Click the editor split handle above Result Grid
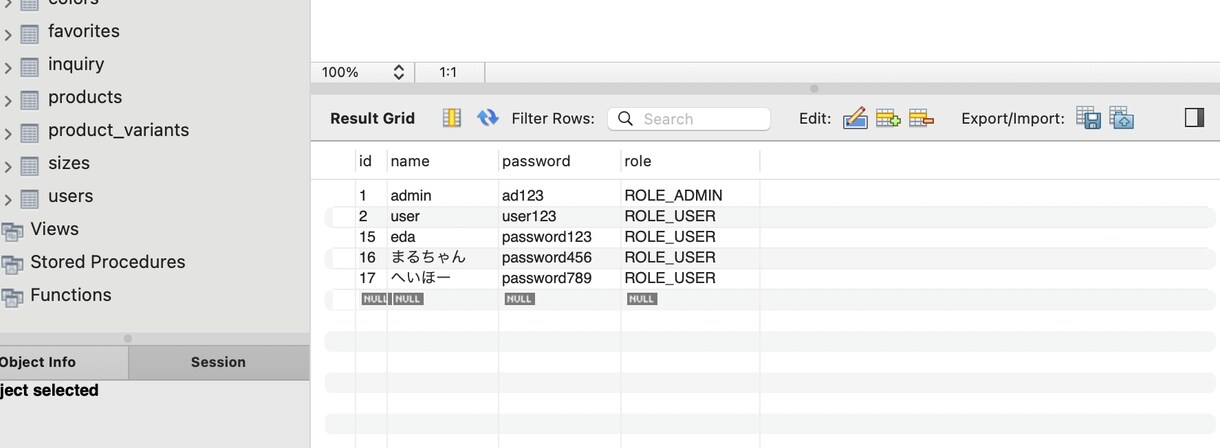 813,89
